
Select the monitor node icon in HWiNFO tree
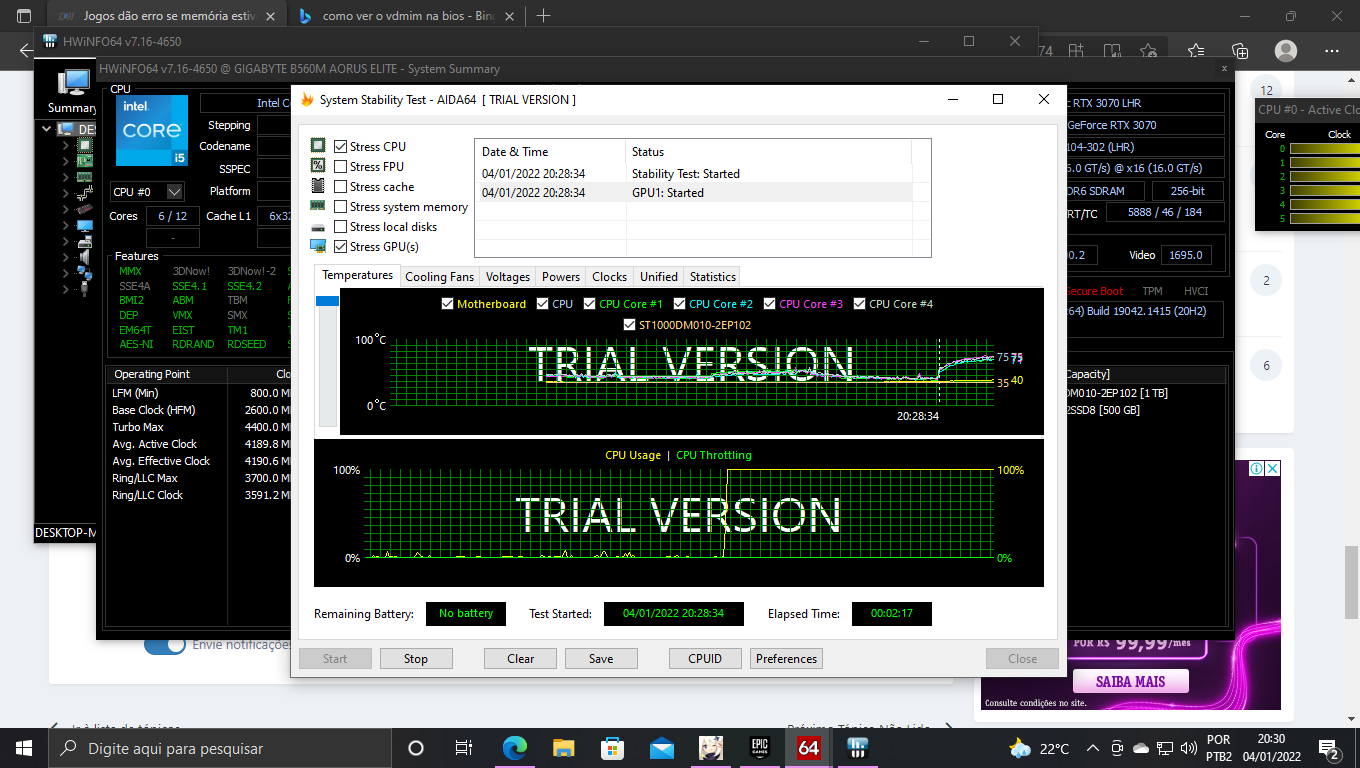pyautogui.click(x=85, y=225)
